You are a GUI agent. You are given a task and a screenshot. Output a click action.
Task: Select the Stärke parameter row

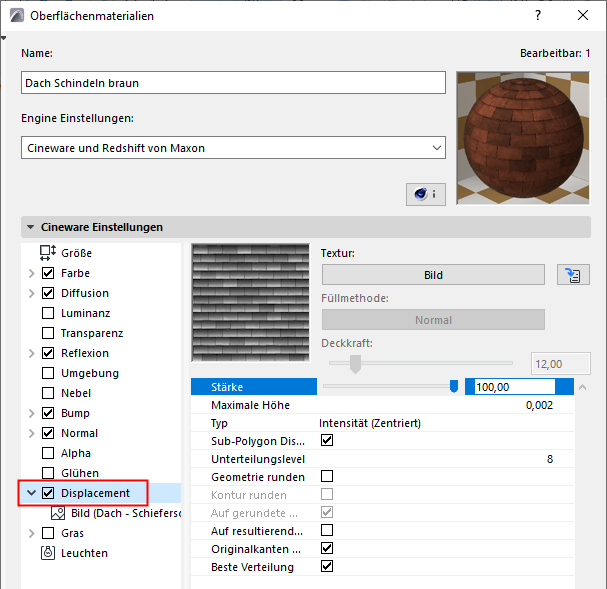point(254,387)
